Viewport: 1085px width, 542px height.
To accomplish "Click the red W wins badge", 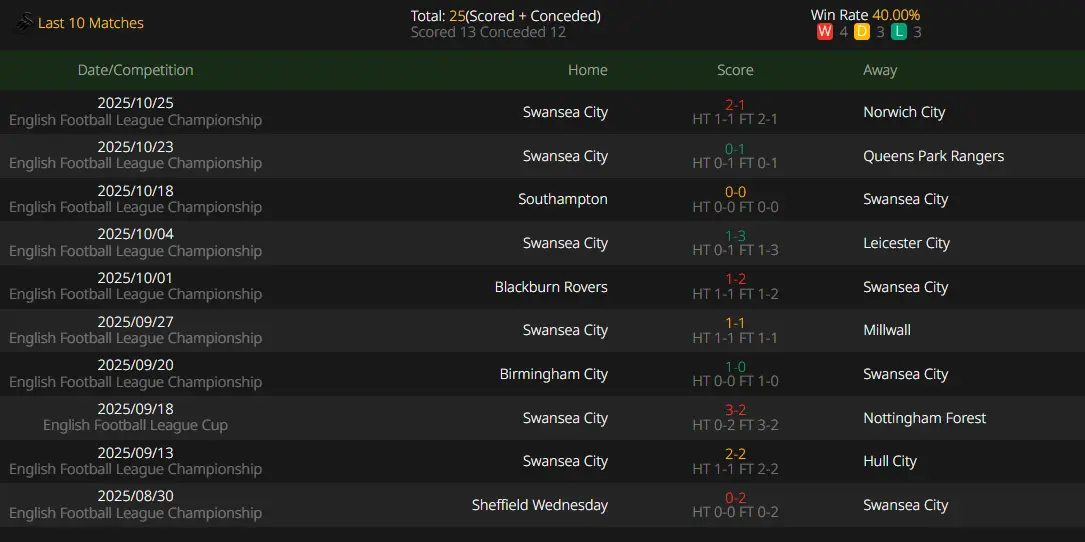I will (x=824, y=32).
